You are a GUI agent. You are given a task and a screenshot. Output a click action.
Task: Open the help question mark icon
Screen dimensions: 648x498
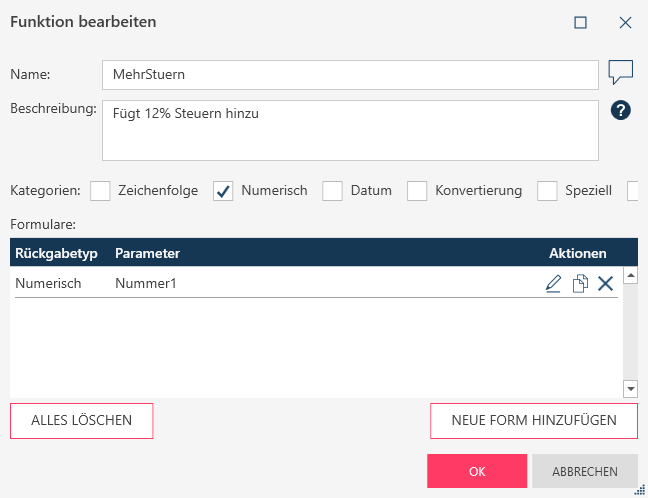pos(620,111)
